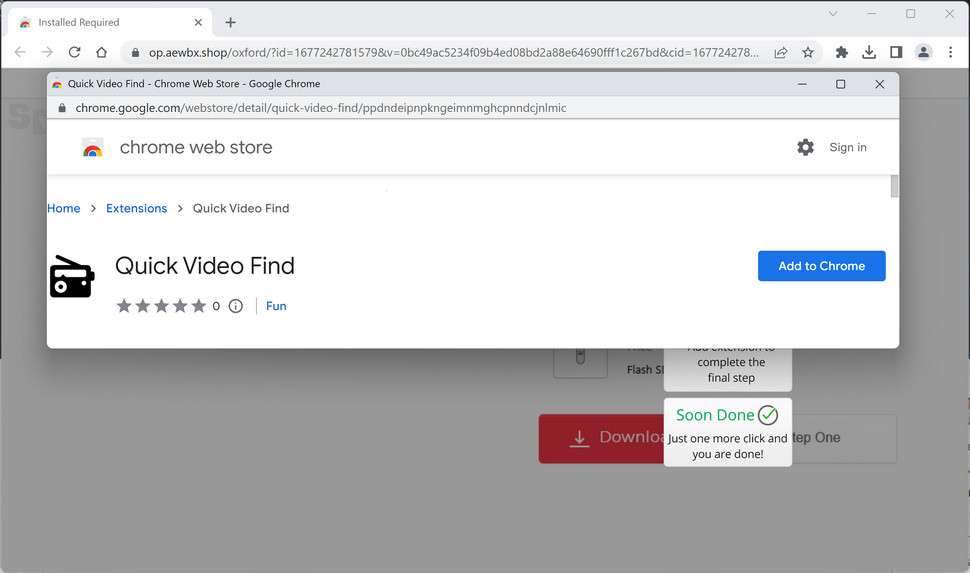Click the Chrome Web Store rainbow logo
The image size is (970, 573).
(92, 148)
